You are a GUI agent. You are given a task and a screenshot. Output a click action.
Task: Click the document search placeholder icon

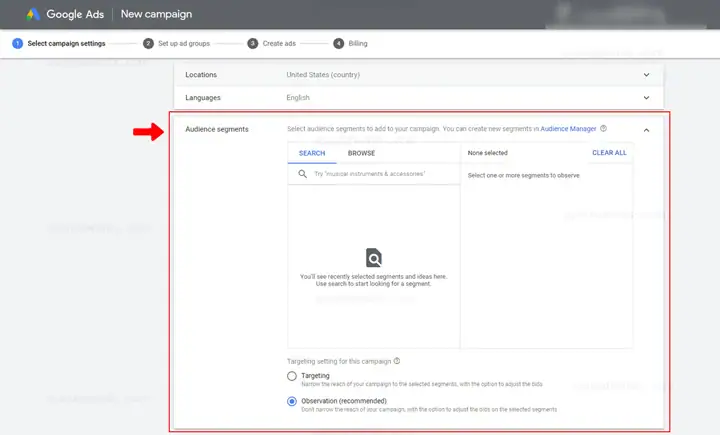[x=374, y=258]
